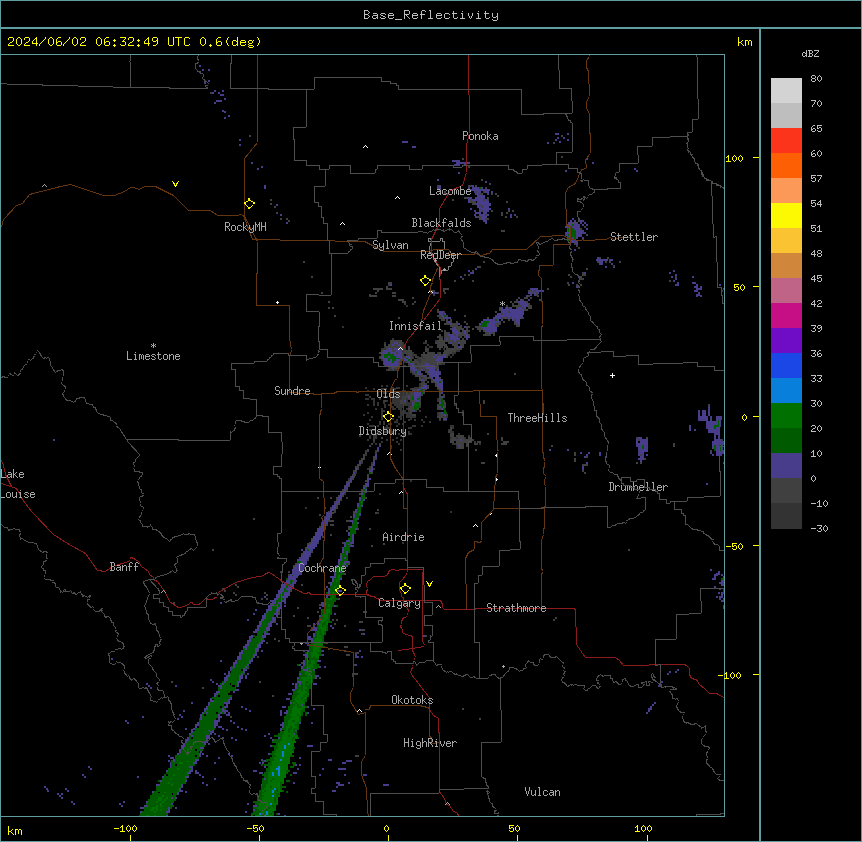
Task: Click the Airdrie city label
Action: pyautogui.click(x=403, y=537)
